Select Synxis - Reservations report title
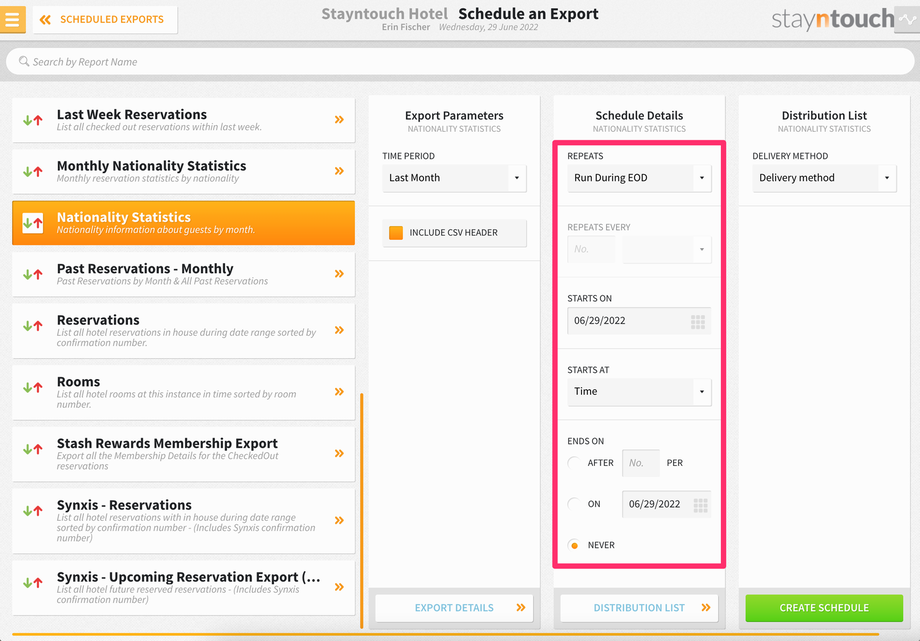This screenshot has width=920, height=641. pyautogui.click(x=124, y=505)
